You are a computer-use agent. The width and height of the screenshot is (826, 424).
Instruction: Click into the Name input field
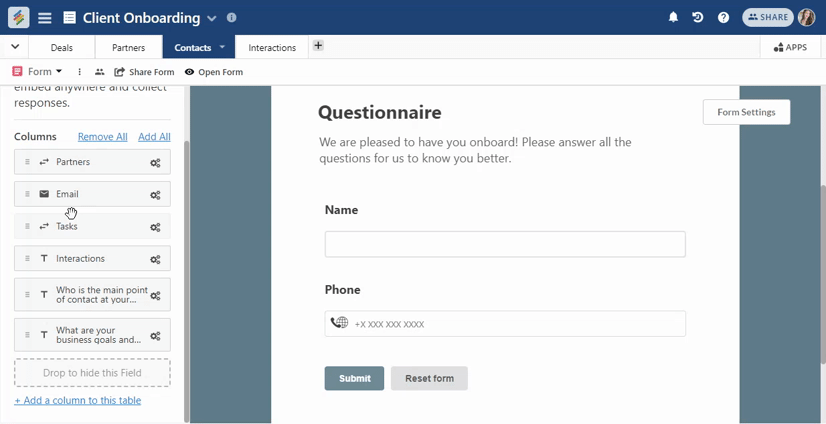tap(505, 244)
